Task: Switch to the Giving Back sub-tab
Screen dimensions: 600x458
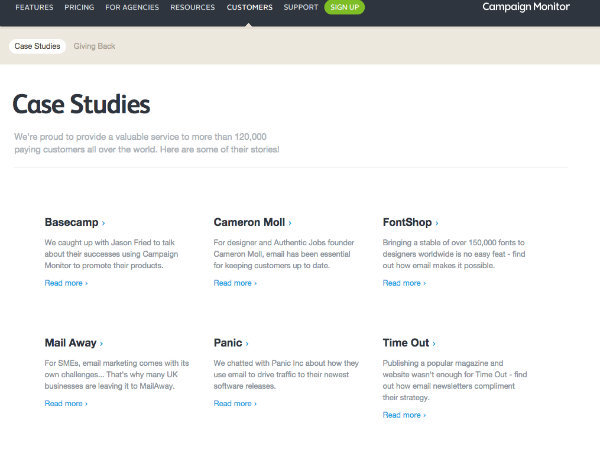Action: [x=94, y=46]
